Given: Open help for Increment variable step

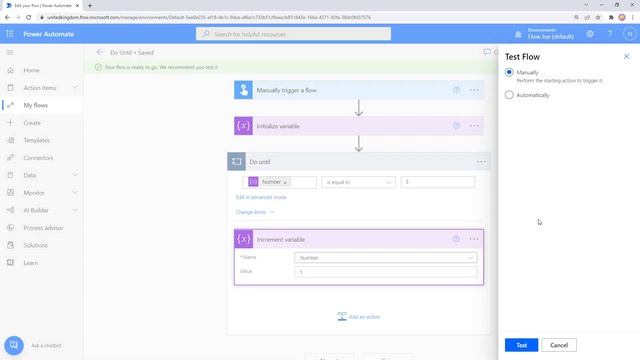Looking at the screenshot, I should coord(456,239).
